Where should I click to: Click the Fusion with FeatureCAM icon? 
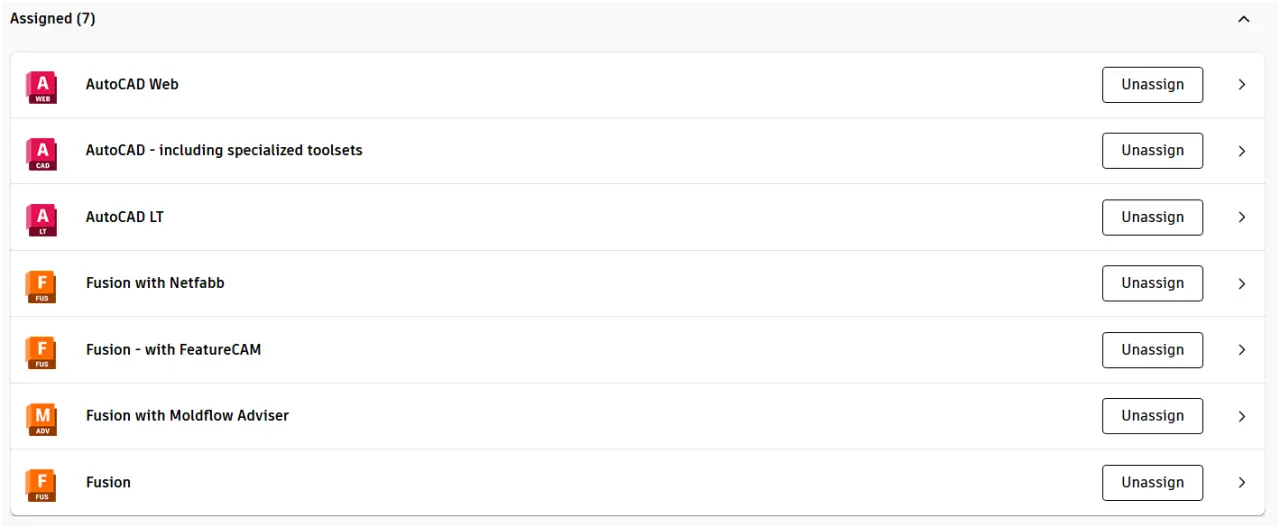click(41, 352)
